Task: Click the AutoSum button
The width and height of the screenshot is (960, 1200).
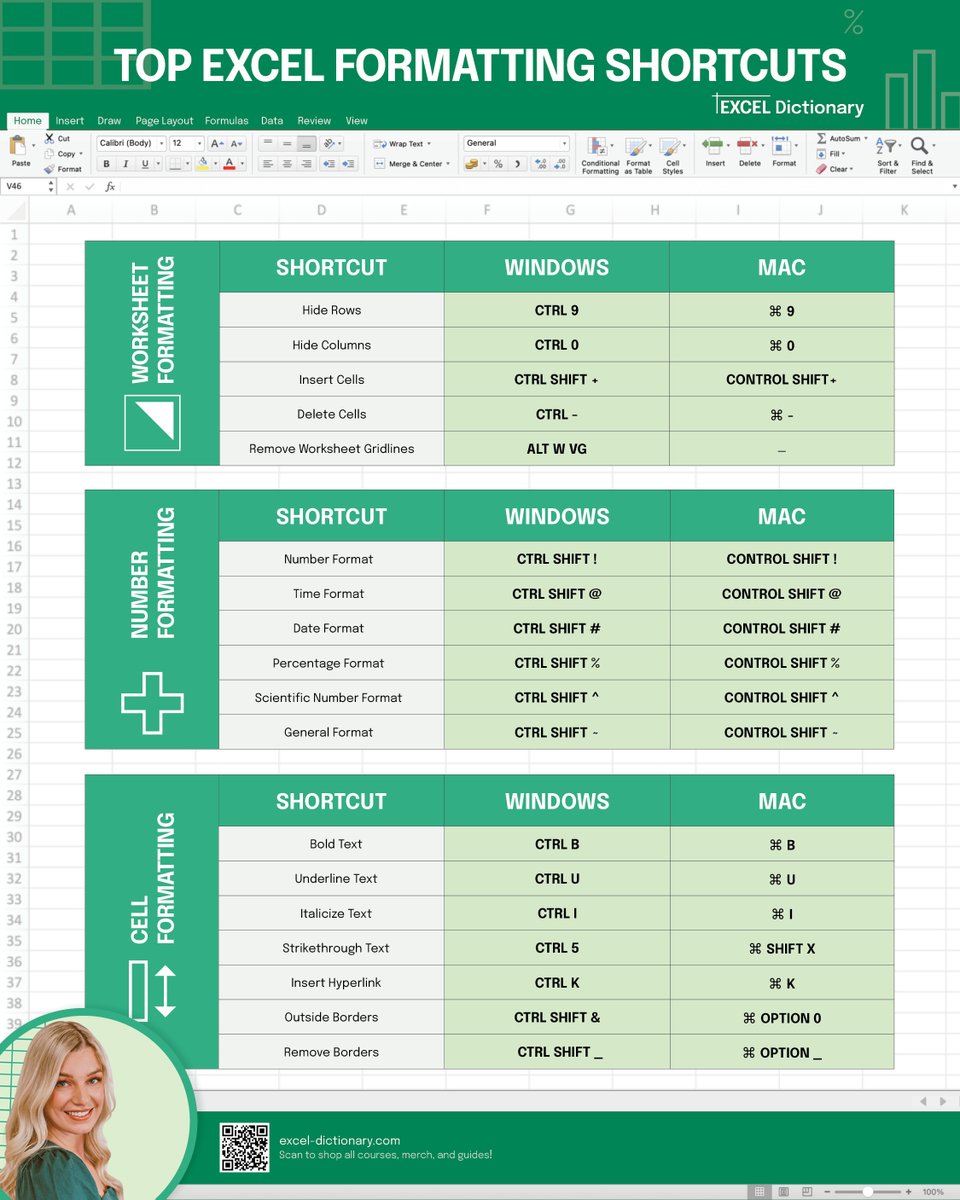Action: [840, 139]
